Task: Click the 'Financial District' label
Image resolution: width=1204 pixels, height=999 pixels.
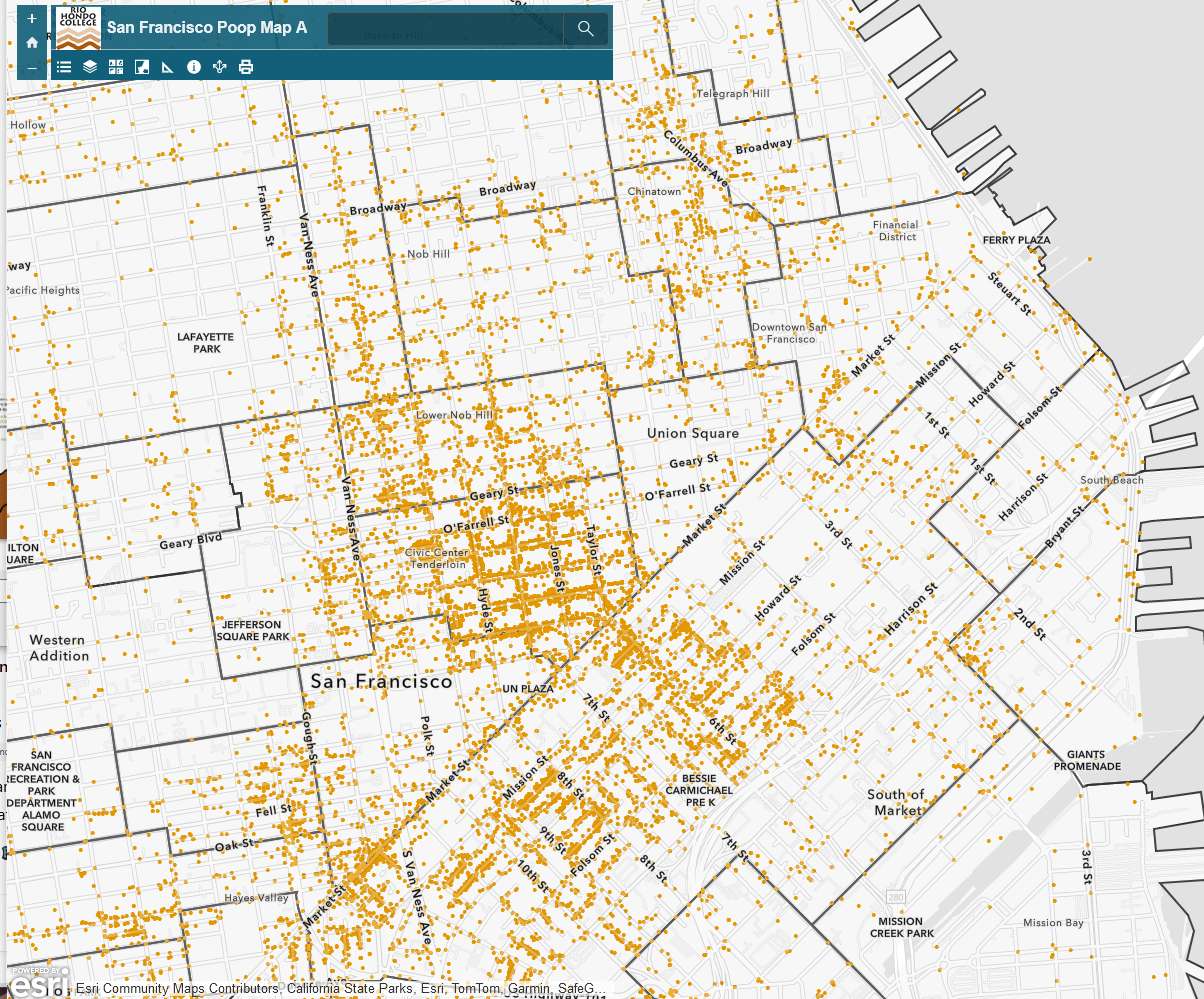Action: pyautogui.click(x=897, y=231)
